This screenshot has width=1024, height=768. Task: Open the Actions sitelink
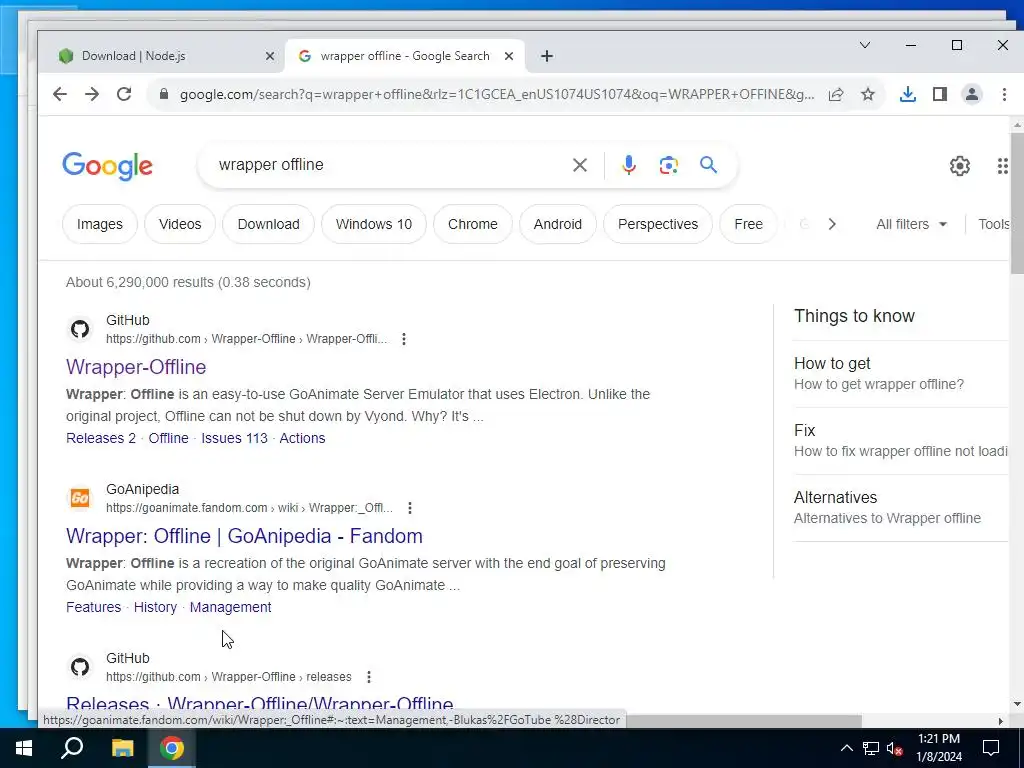302,438
